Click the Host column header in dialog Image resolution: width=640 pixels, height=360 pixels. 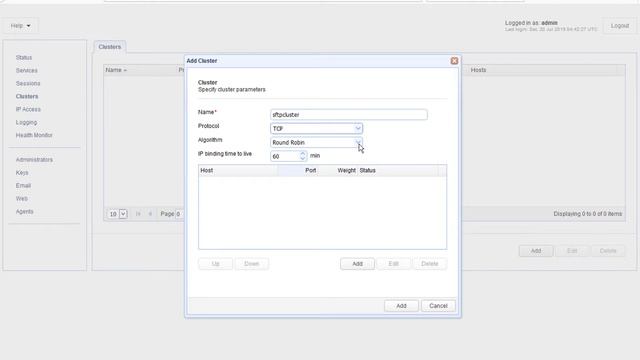(238, 171)
